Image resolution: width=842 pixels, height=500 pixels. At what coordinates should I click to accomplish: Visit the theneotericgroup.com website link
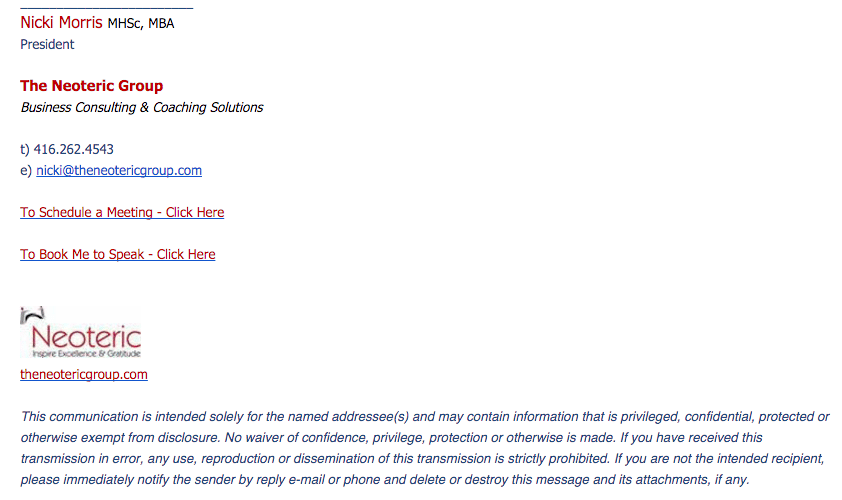[84, 374]
